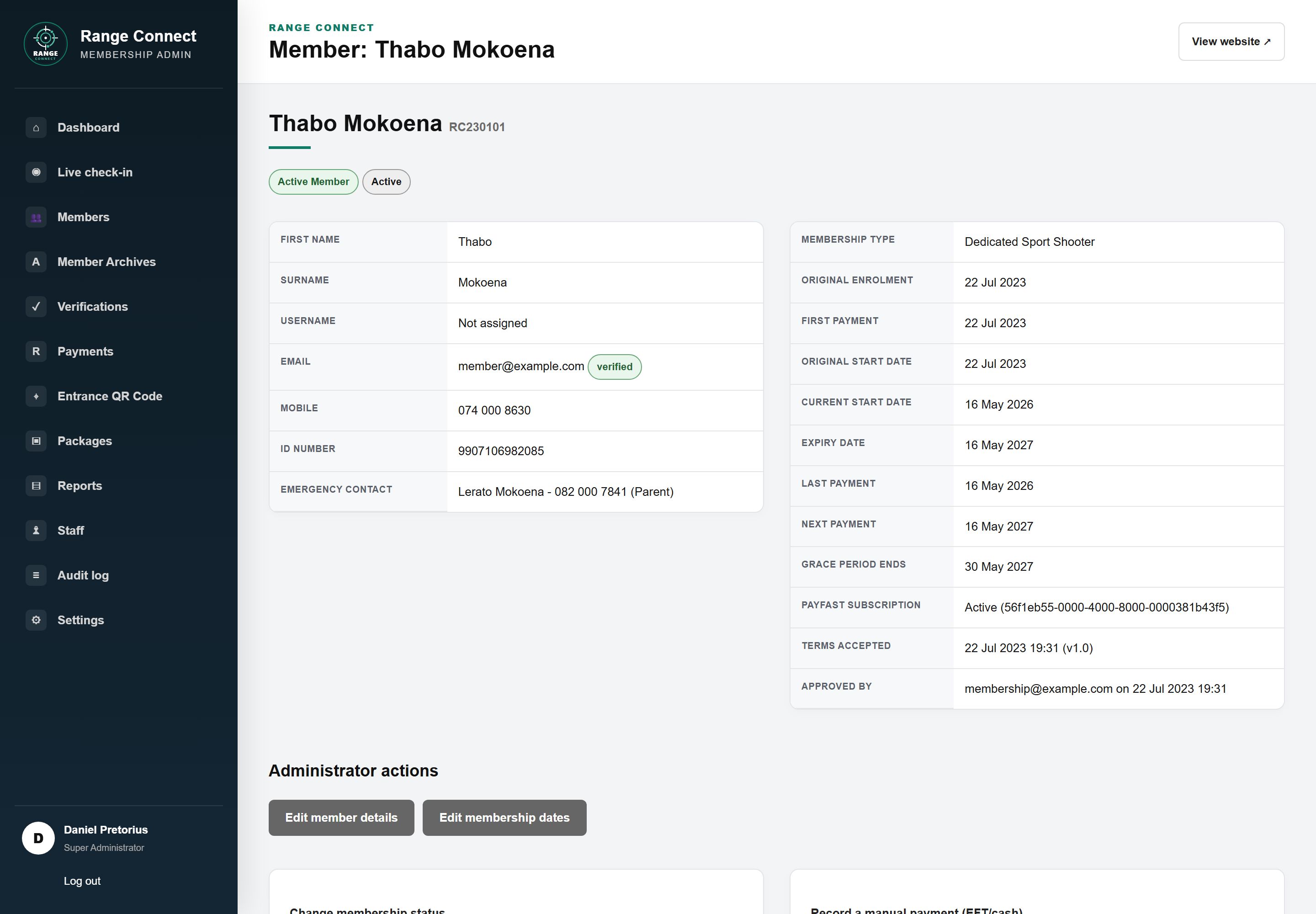Click Edit membership dates button

[x=504, y=818]
